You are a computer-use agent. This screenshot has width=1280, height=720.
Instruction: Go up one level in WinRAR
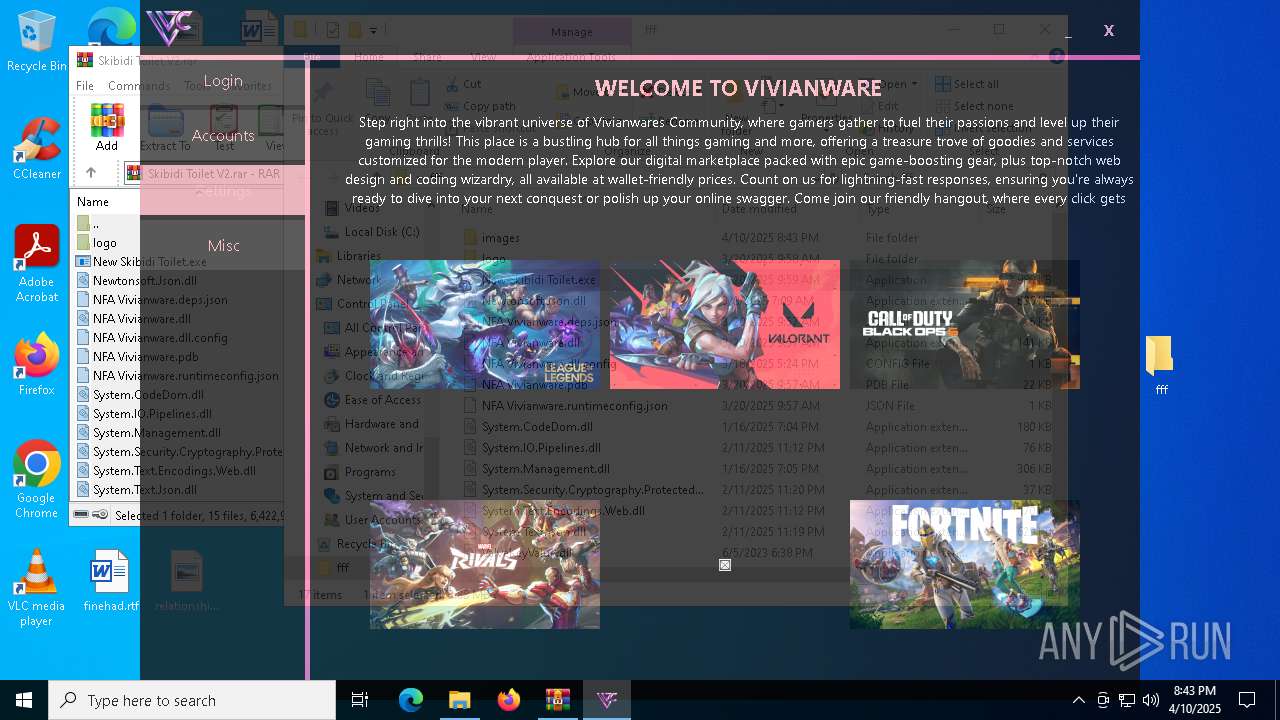pos(91,173)
